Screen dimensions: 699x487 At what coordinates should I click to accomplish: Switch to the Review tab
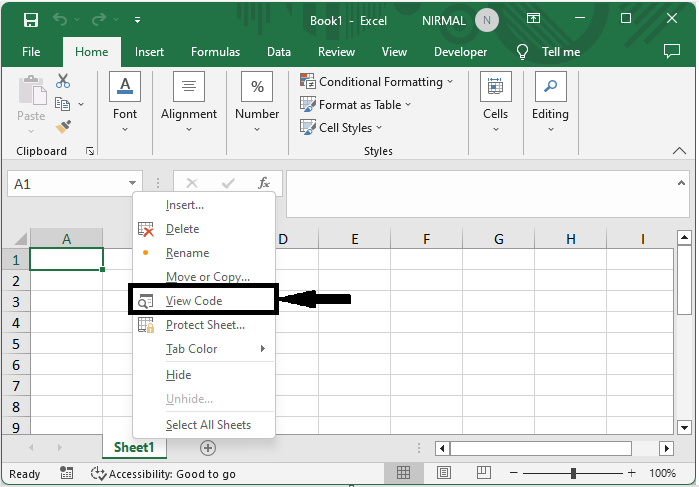tap(336, 52)
